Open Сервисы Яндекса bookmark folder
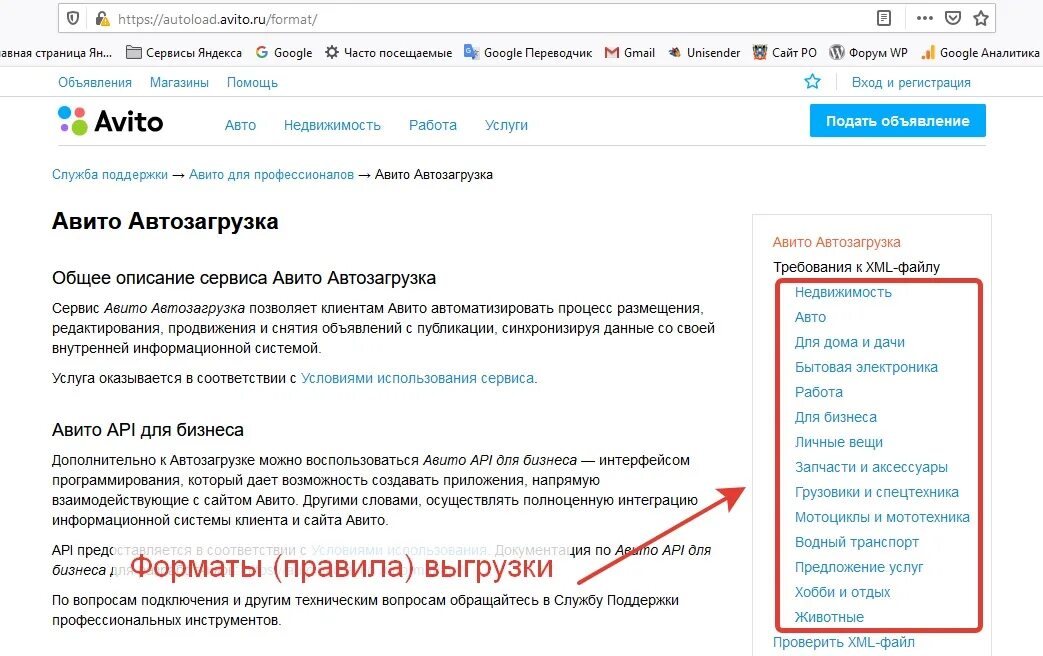1043x656 pixels. (x=184, y=53)
